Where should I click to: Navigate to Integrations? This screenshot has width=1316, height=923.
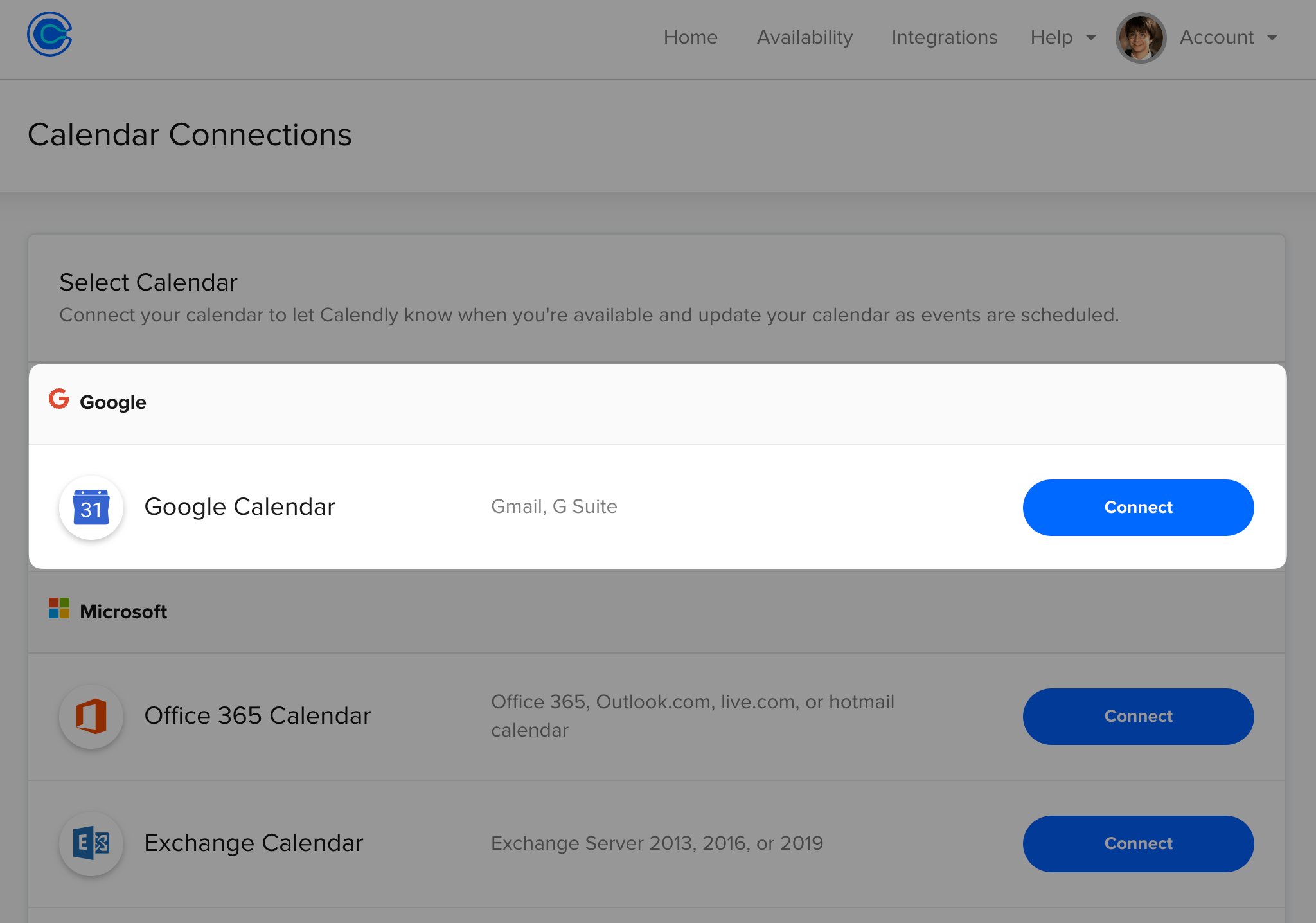coord(944,37)
